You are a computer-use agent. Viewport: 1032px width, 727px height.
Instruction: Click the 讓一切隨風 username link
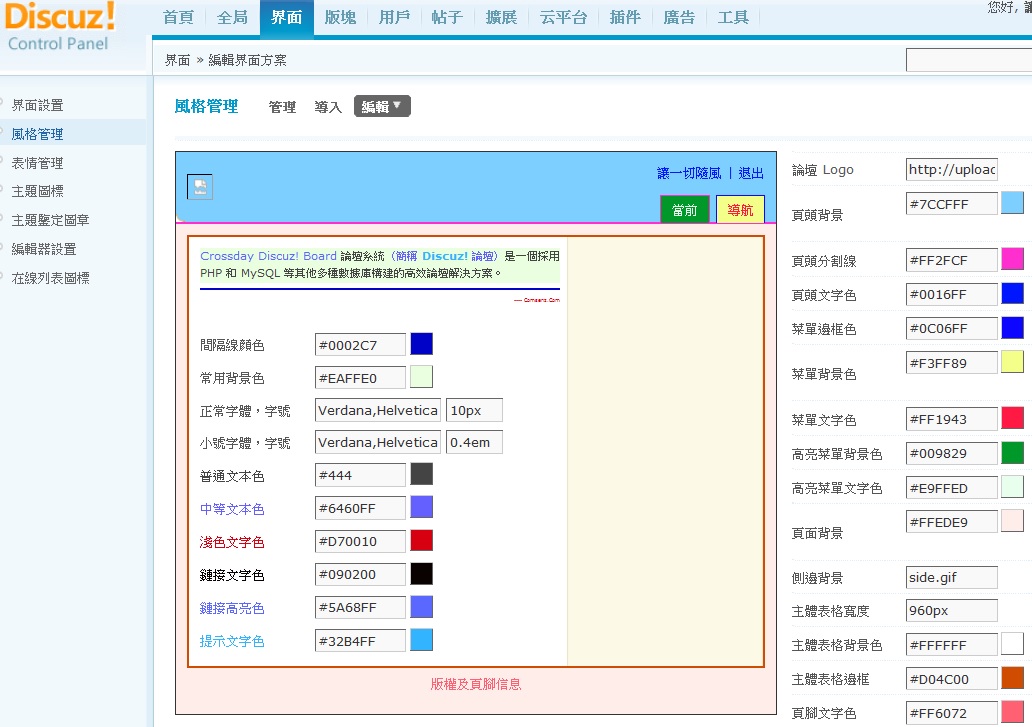tap(689, 173)
